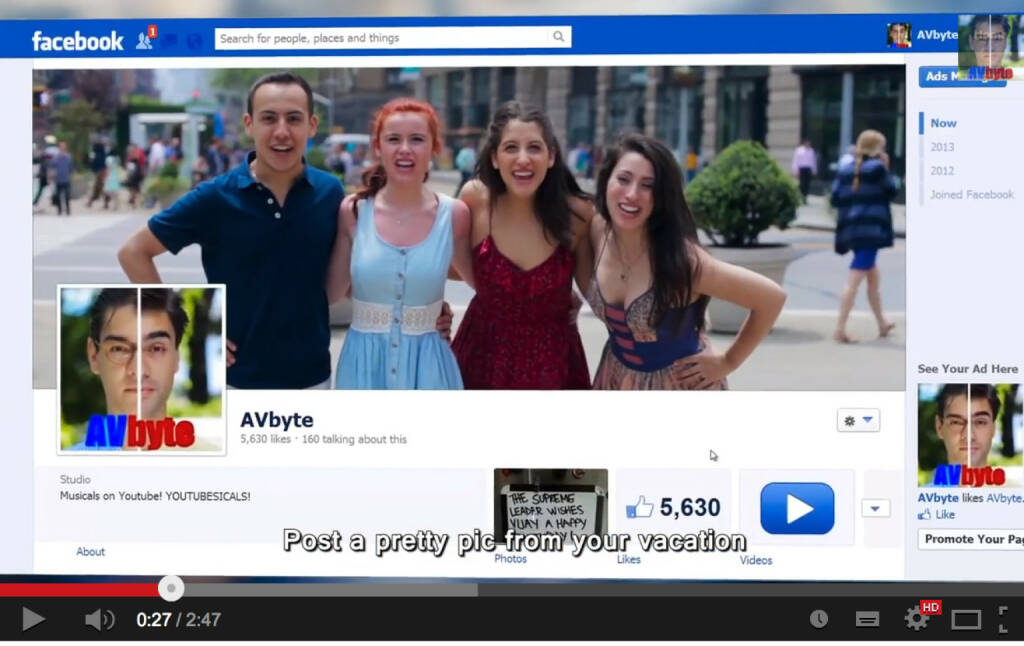Open the Videos play tile

(797, 508)
